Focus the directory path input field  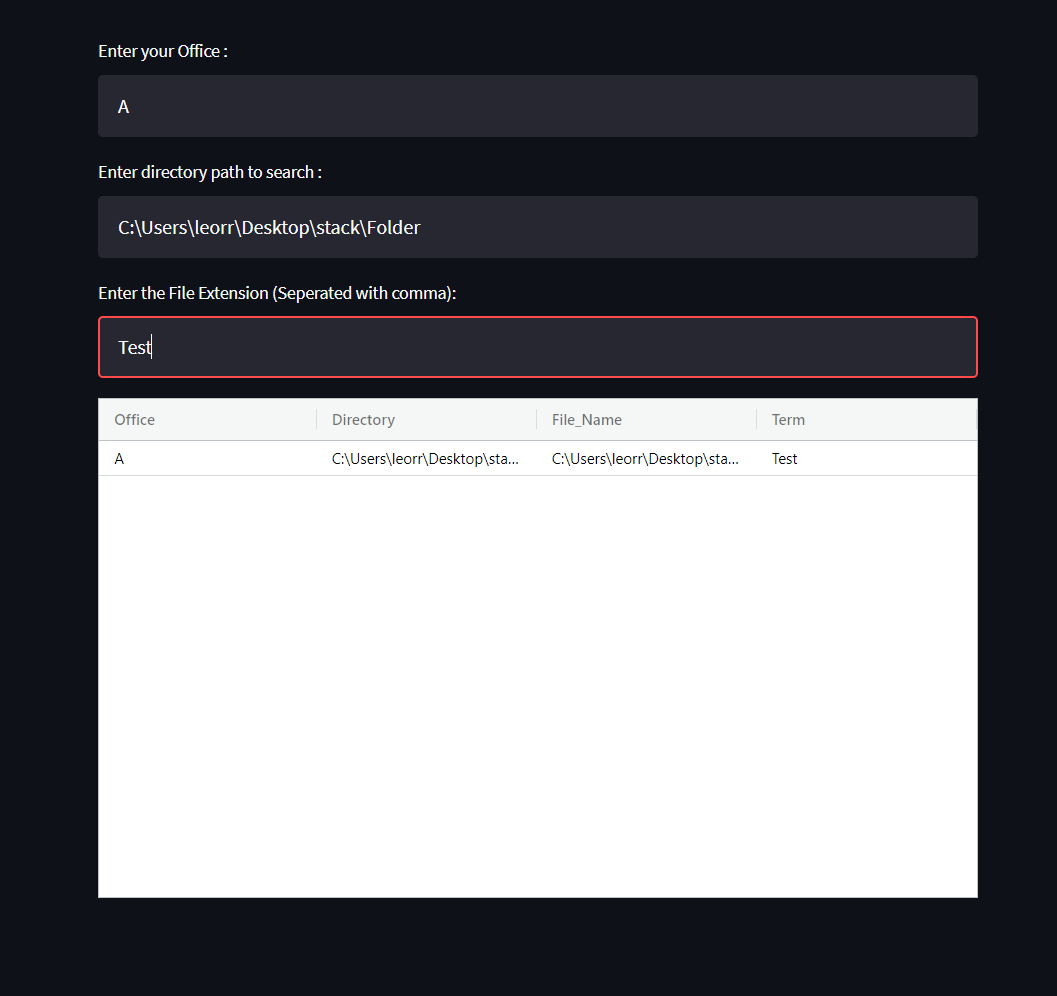pyautogui.click(x=537, y=227)
